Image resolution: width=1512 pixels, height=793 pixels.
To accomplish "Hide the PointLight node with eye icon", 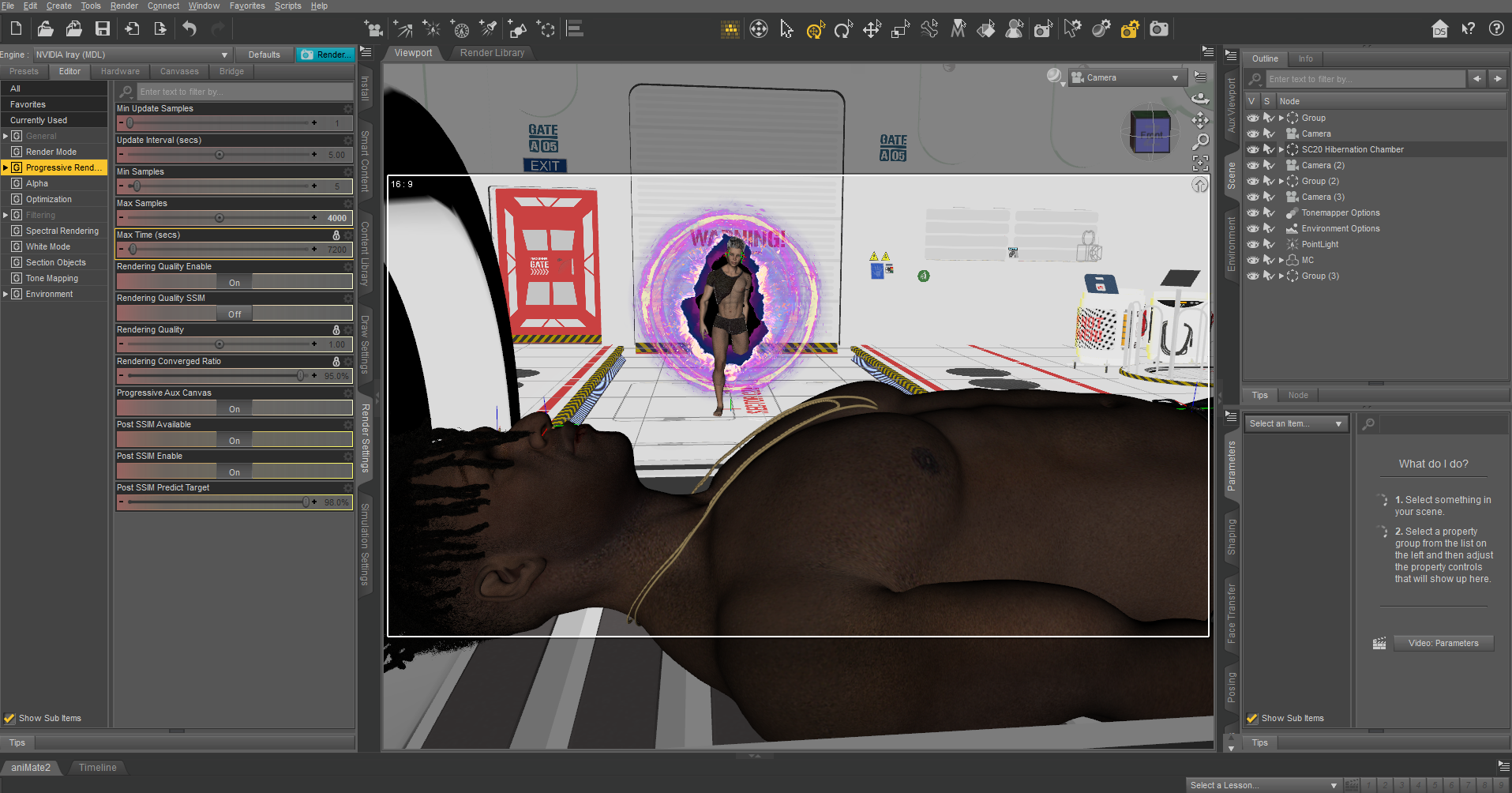I will (x=1253, y=244).
